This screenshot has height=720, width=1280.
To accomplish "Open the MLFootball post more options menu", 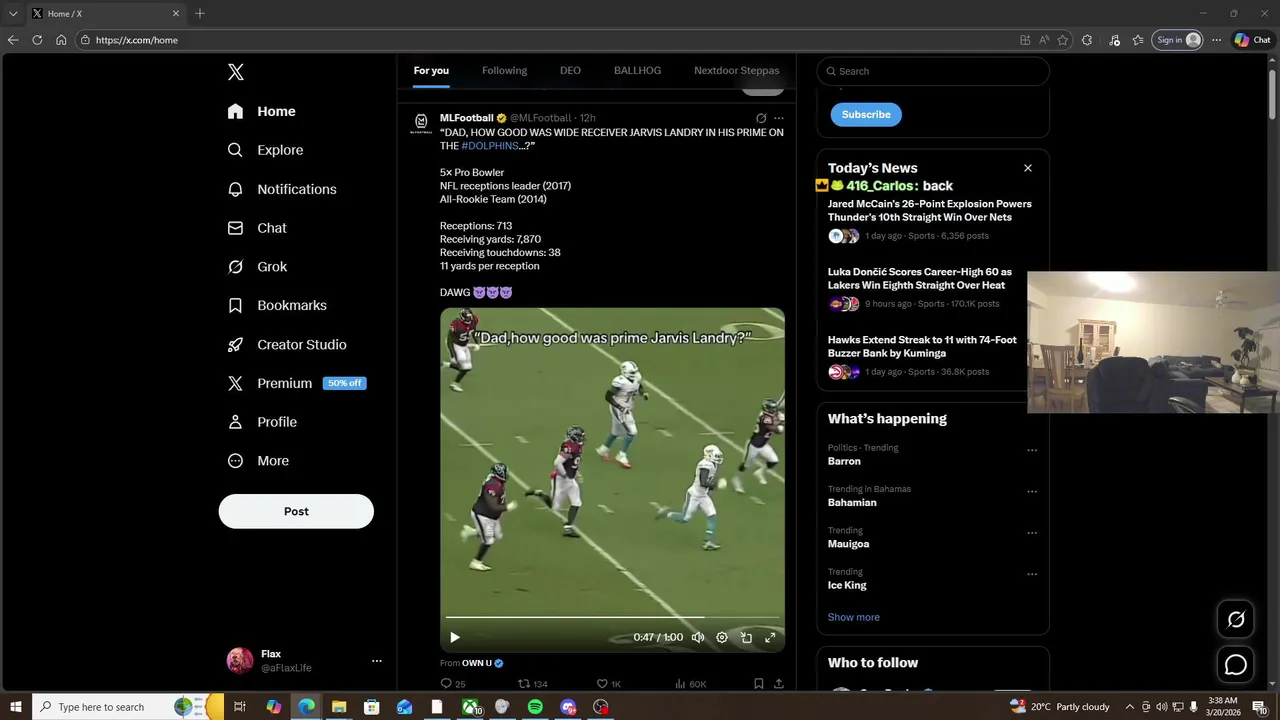I will pyautogui.click(x=779, y=118).
